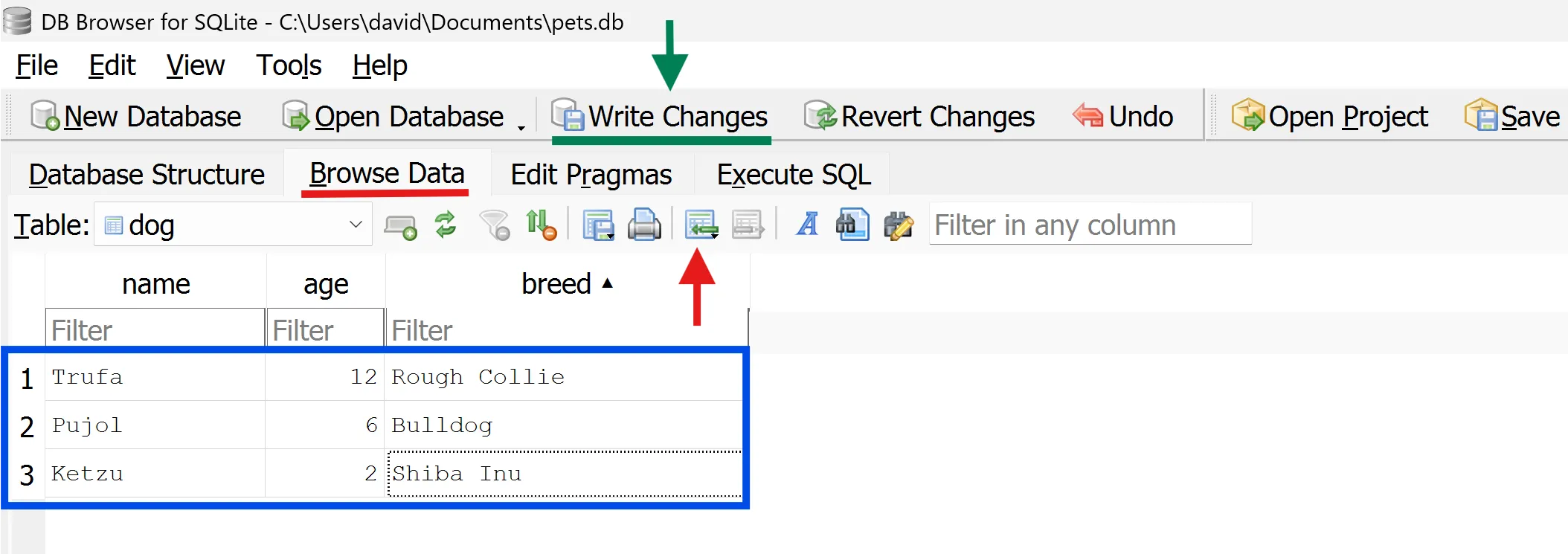Open the dropdown arrow beside Open Database
Image resolution: width=1568 pixels, height=554 pixels.
(x=521, y=126)
